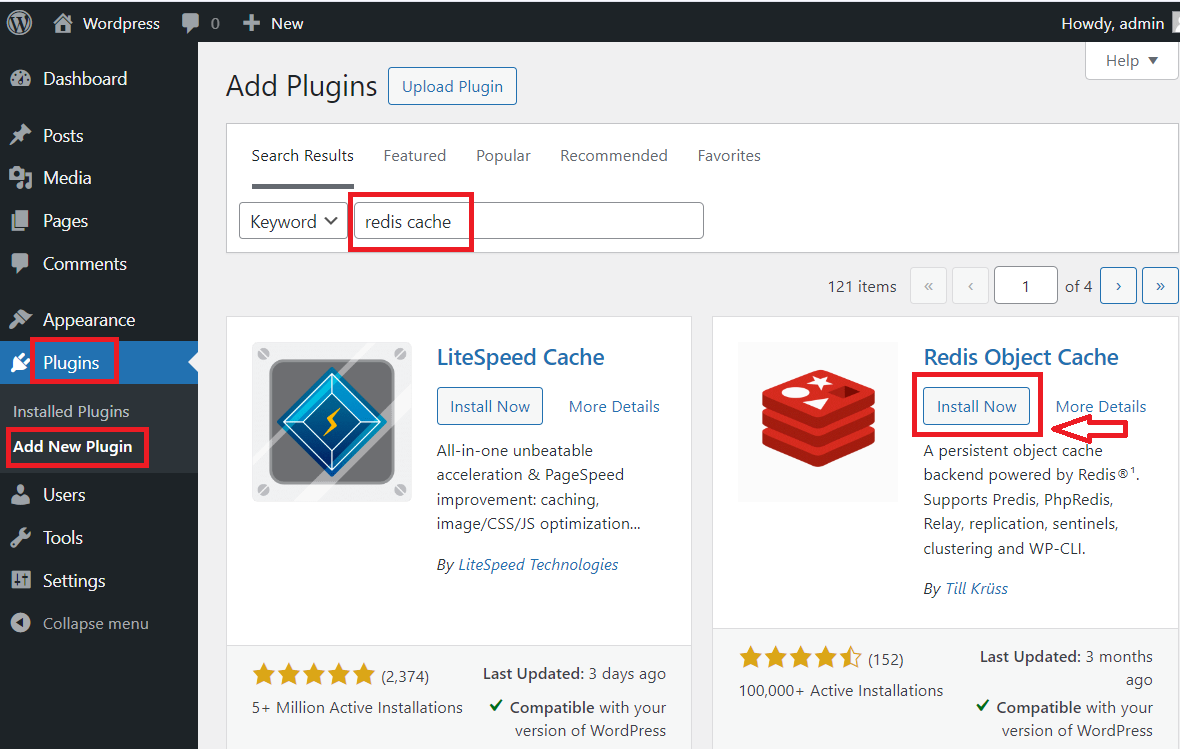The image size is (1180, 749).
Task: Click the Posts pushpin icon
Action: click(20, 135)
